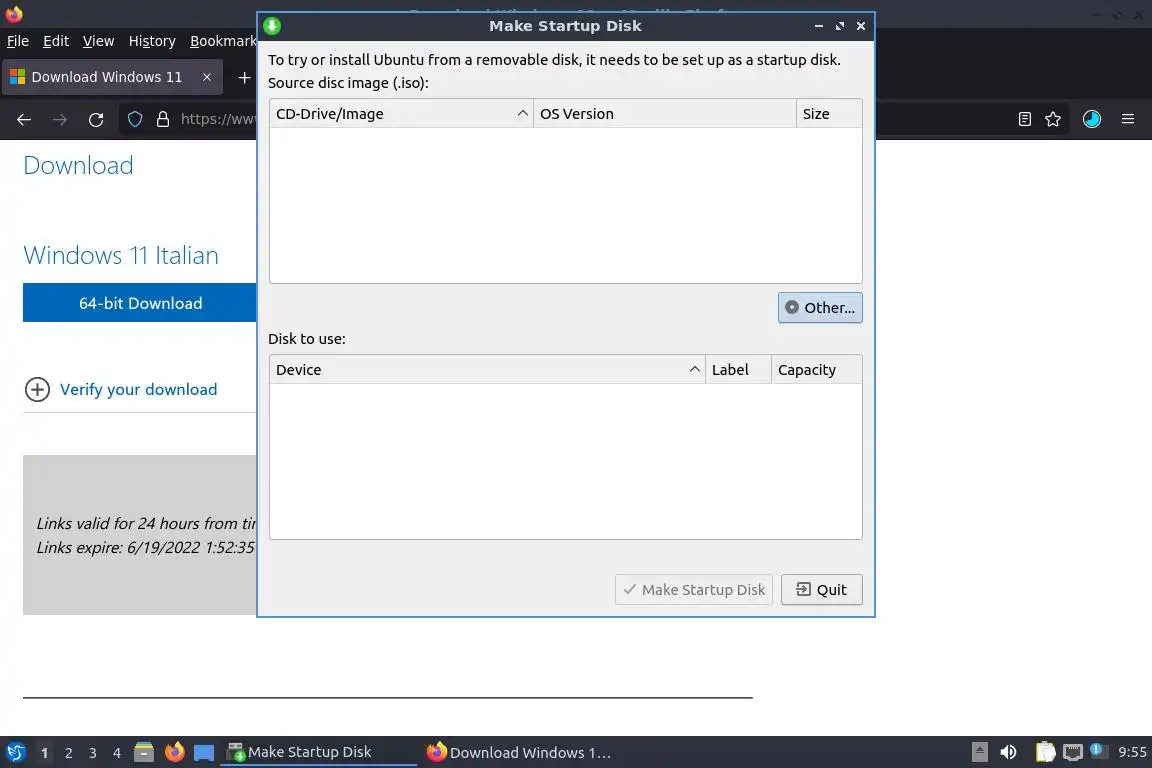Sort by Size column header
Screen dimensions: 1152x768
click(x=829, y=114)
